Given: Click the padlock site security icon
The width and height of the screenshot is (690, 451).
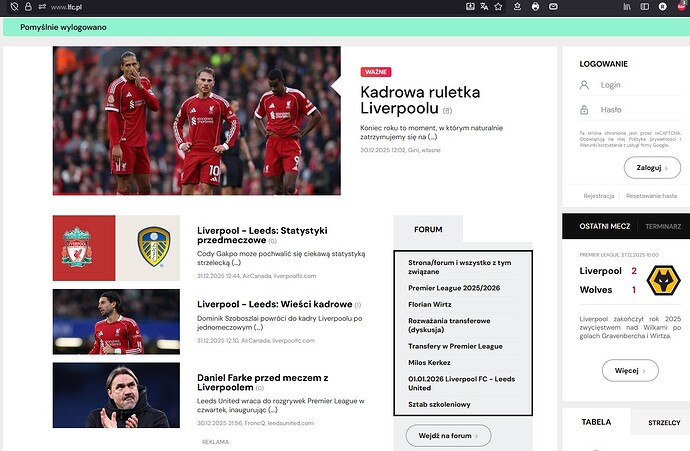Looking at the screenshot, I should [29, 7].
